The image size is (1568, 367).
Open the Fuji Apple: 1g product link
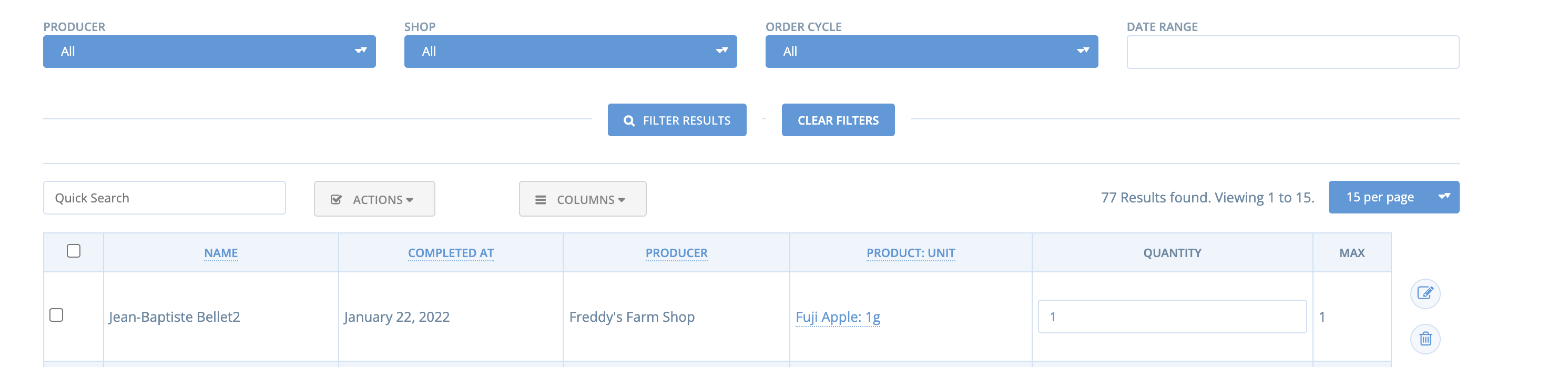[838, 317]
